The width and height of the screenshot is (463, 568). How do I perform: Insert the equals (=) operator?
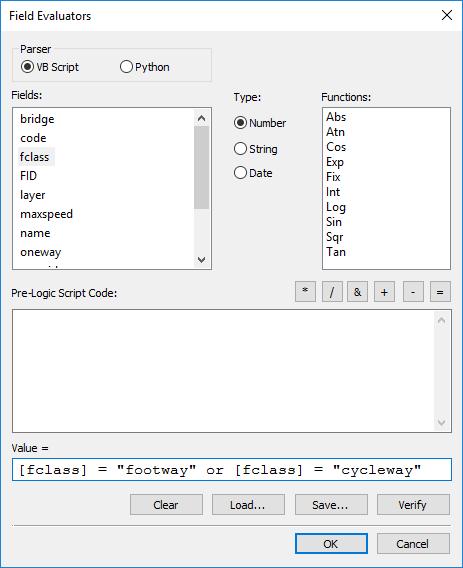point(440,292)
